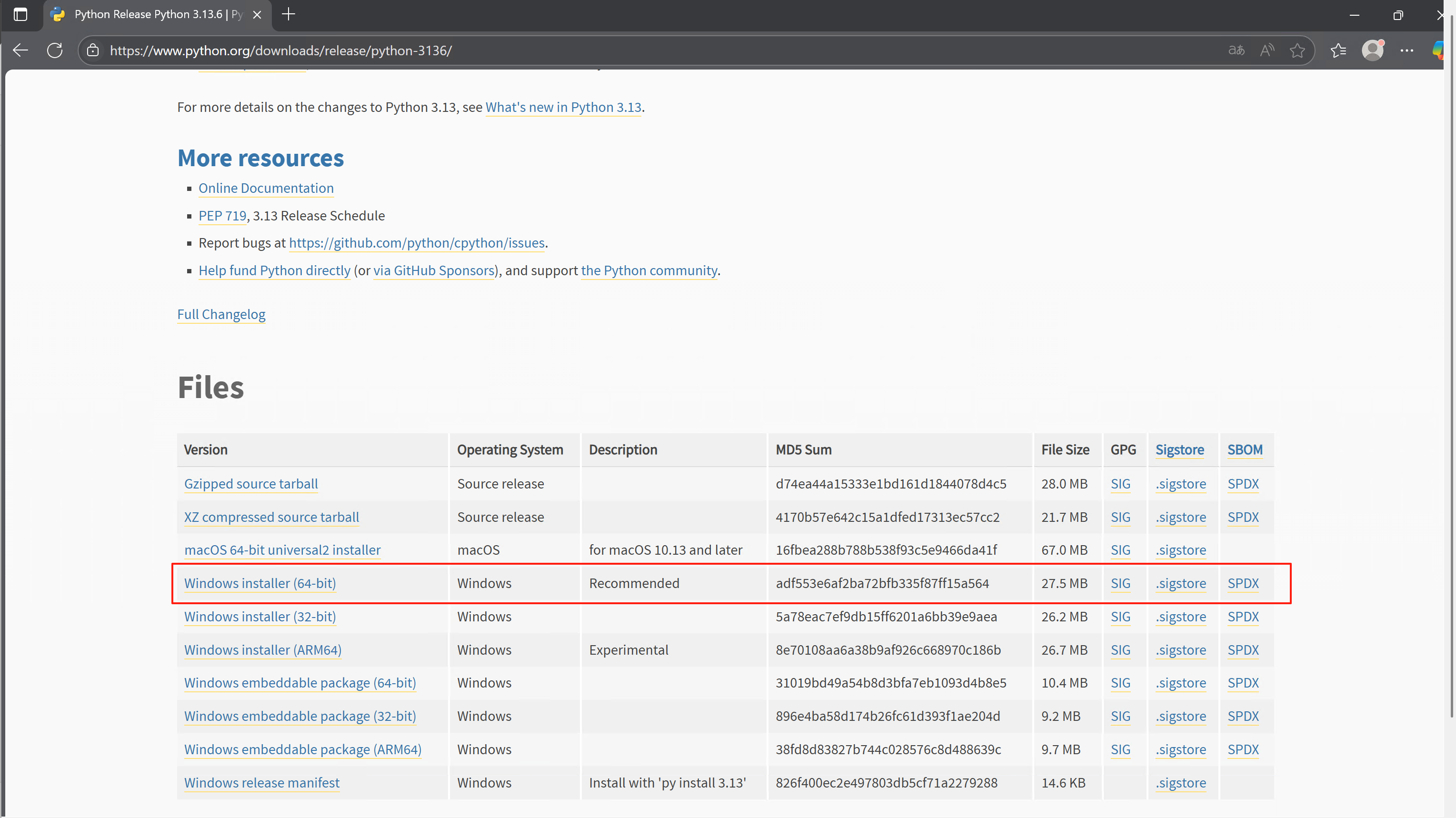Image resolution: width=1456 pixels, height=818 pixels.
Task: Download the Gzipped source tarball
Action: click(x=251, y=484)
